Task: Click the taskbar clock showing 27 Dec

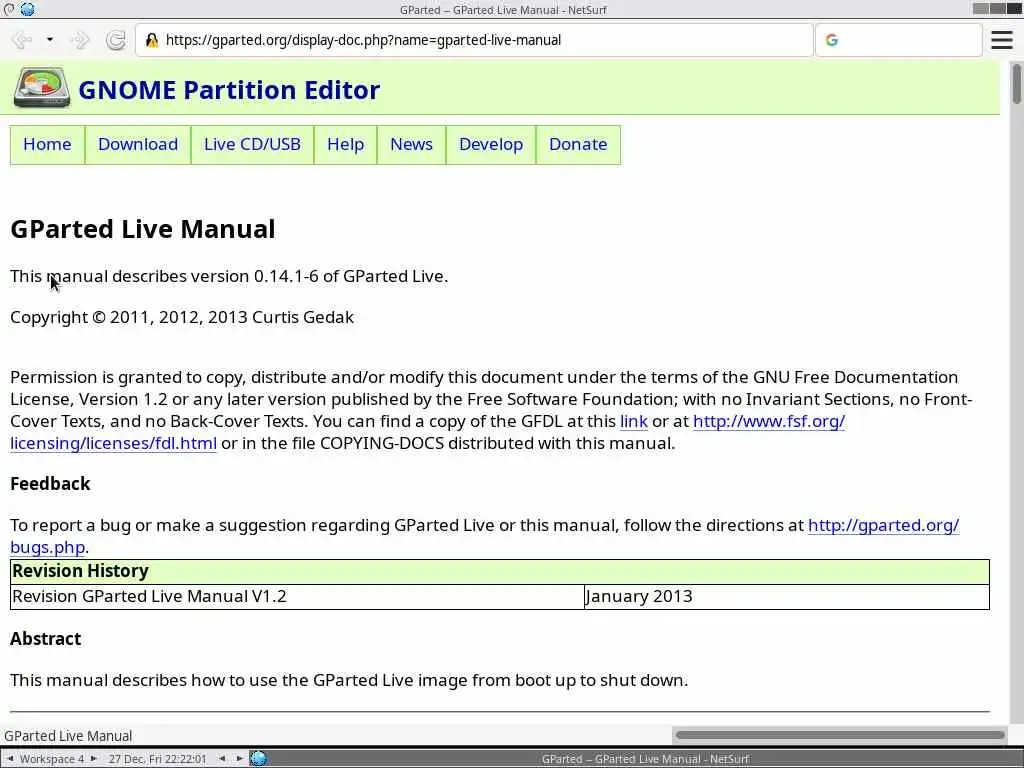Action: point(157,759)
